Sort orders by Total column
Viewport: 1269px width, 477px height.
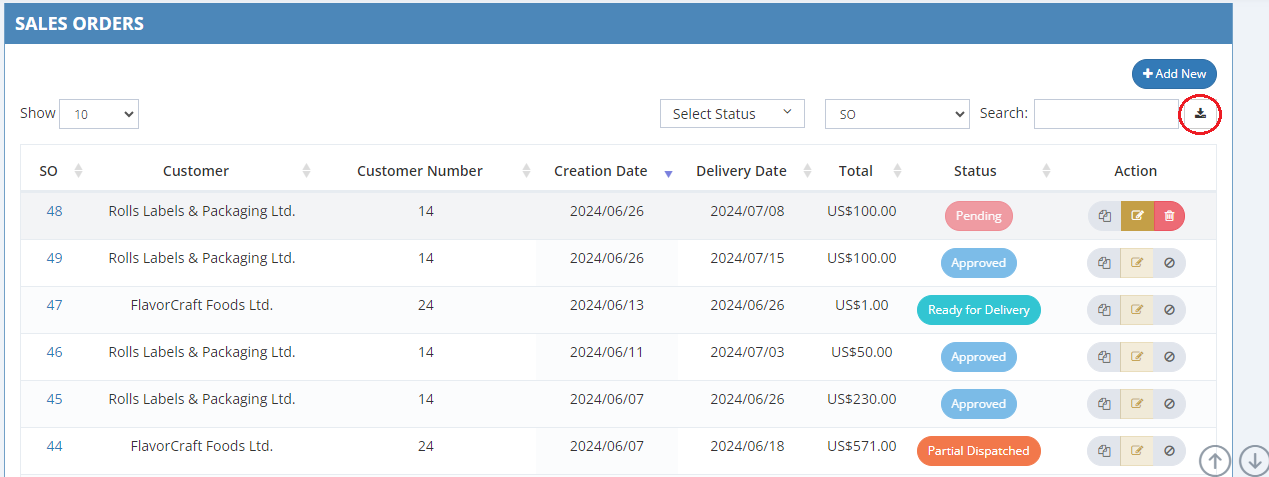pos(856,171)
